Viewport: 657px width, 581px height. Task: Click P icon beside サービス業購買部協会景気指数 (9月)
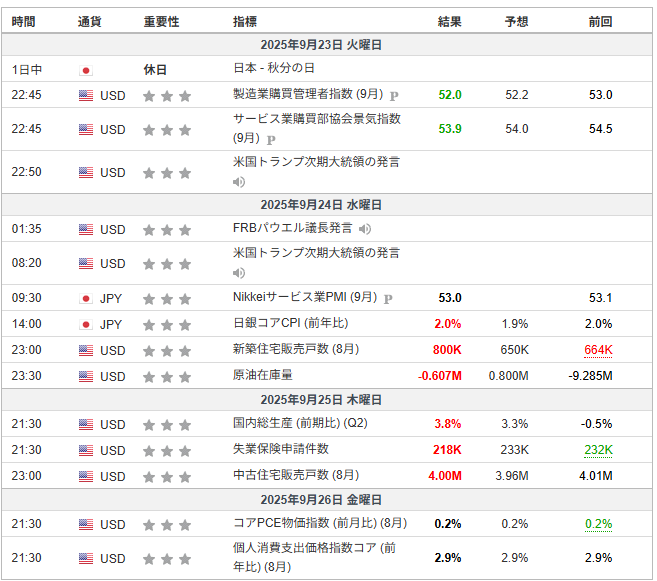click(x=271, y=139)
